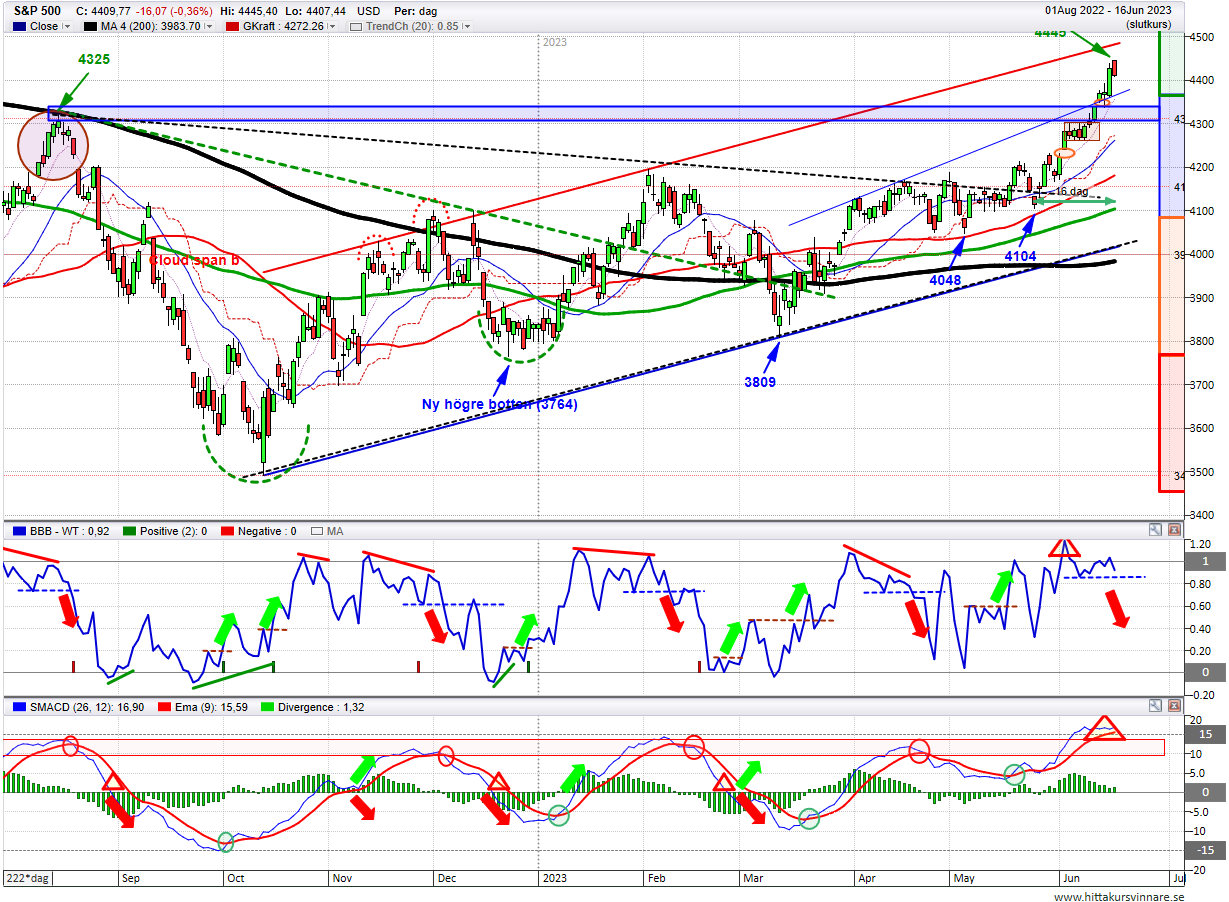Click the closing value C: 4409,77
The height and width of the screenshot is (902, 1229).
[104, 10]
